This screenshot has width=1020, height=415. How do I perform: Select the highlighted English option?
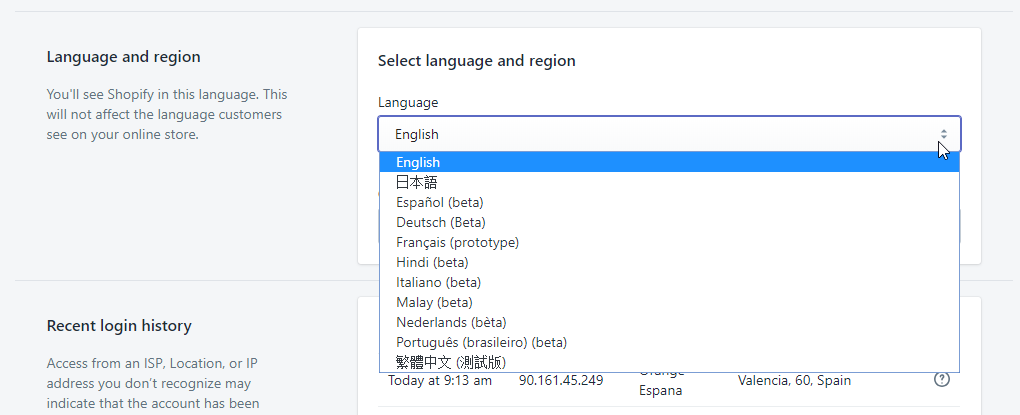point(418,162)
